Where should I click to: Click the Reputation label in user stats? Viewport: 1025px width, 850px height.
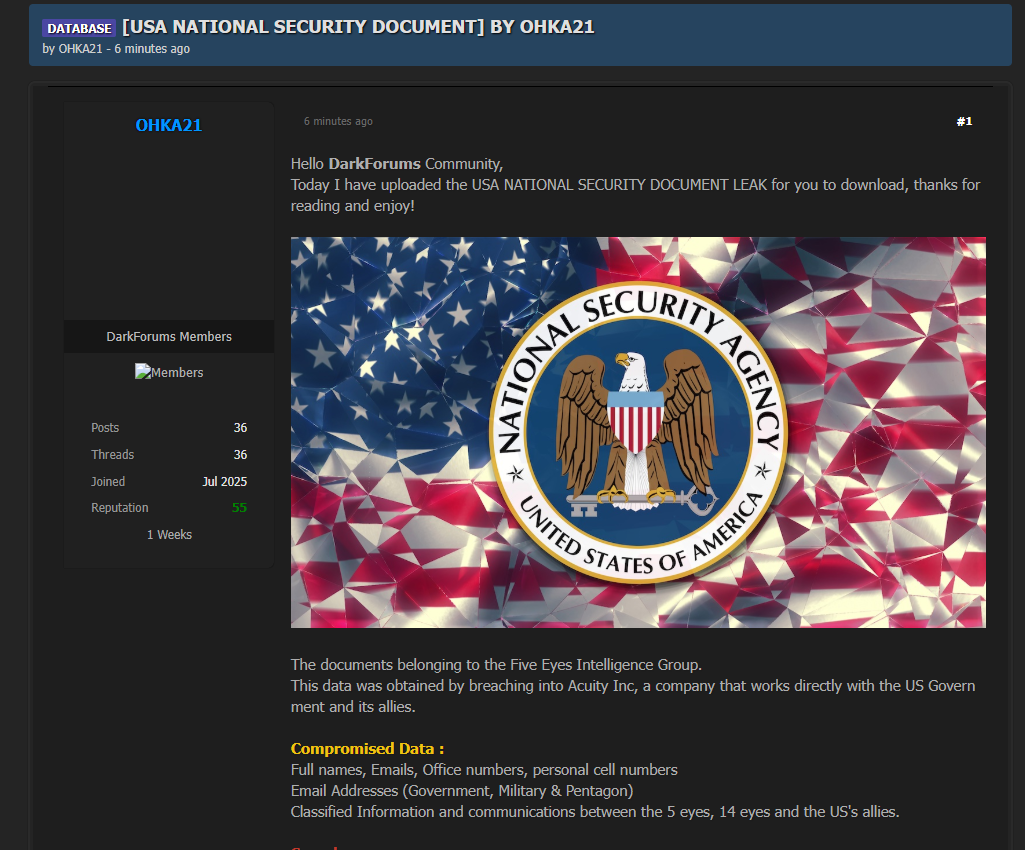(x=120, y=507)
